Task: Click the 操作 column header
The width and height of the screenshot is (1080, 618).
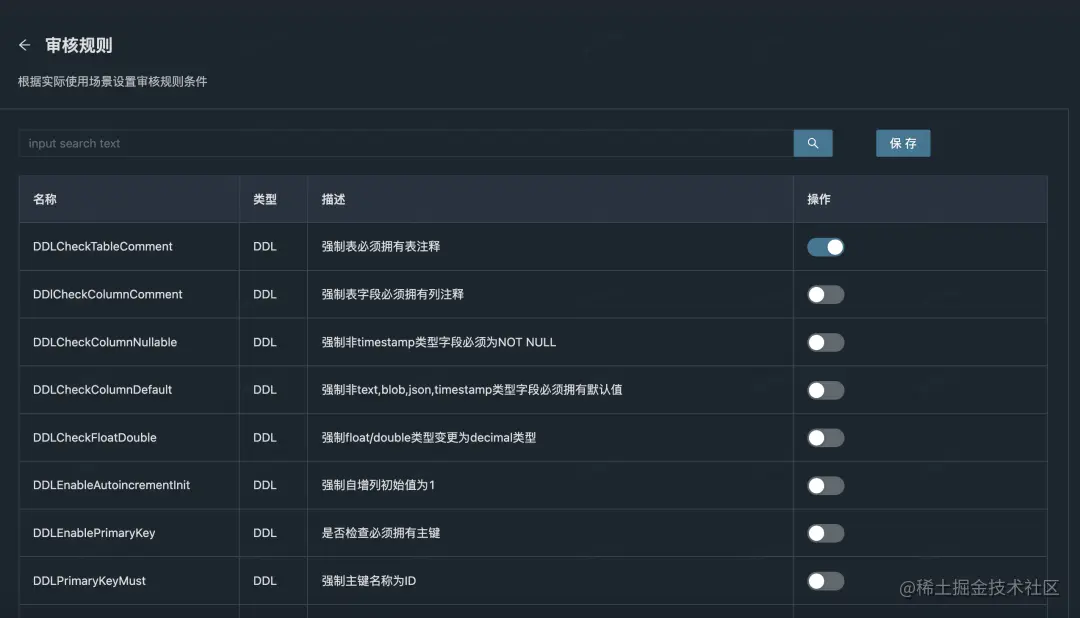Action: click(x=819, y=199)
